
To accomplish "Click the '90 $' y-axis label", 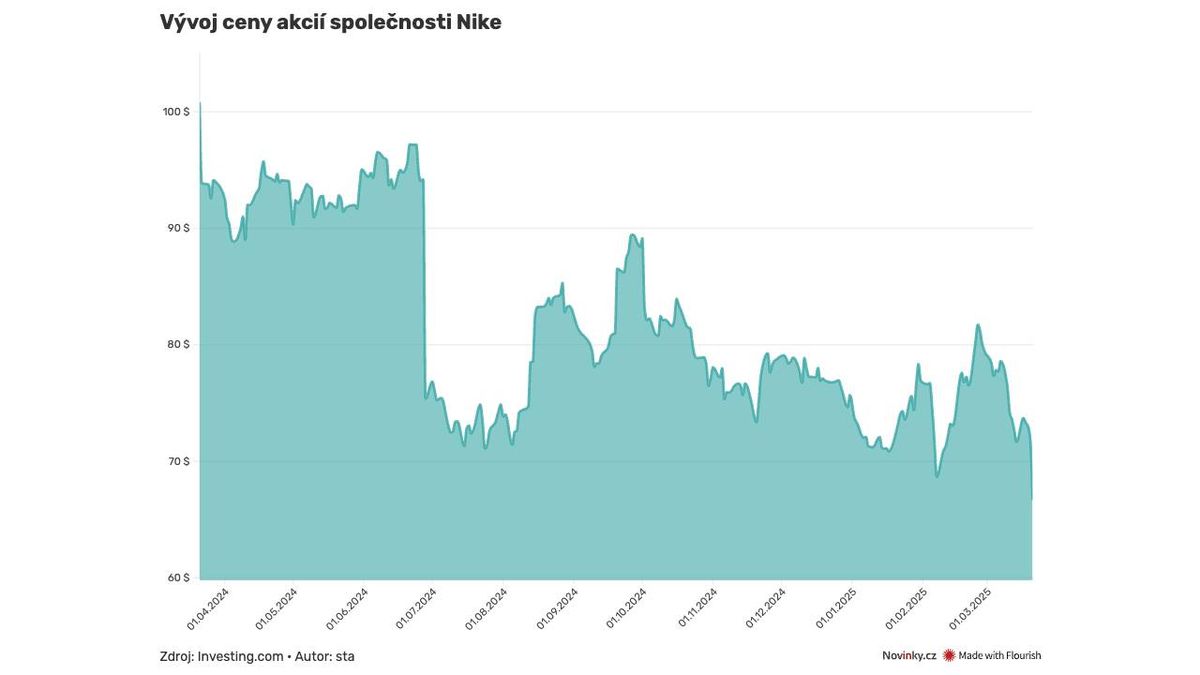I will 178,228.
